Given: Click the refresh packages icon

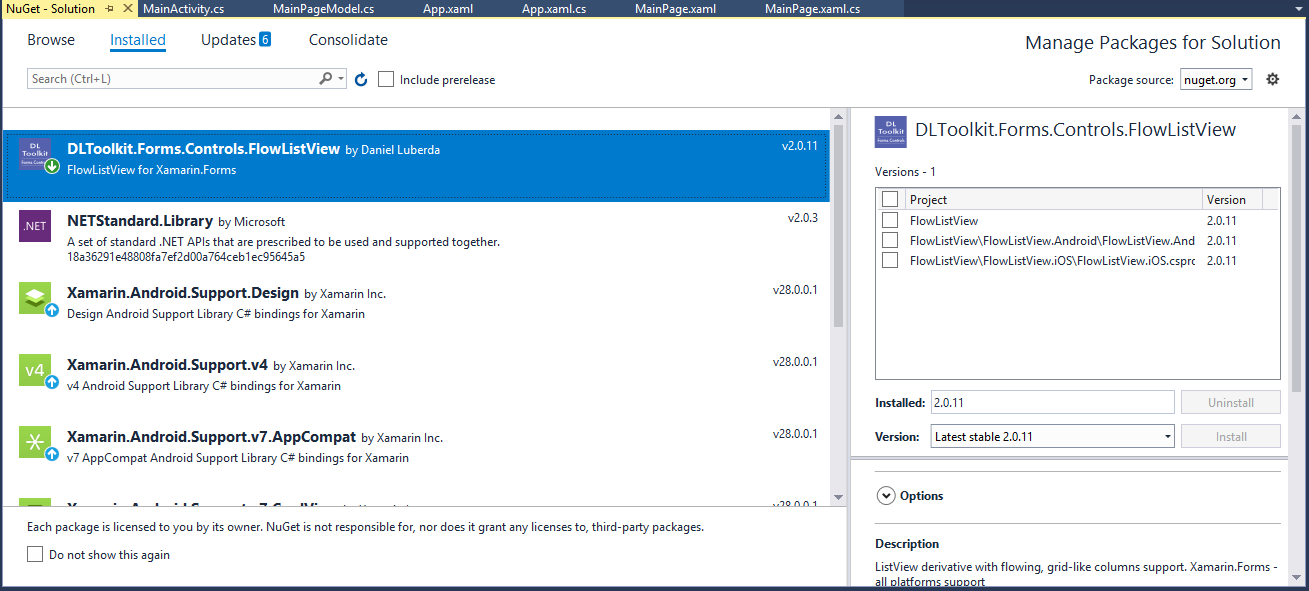Looking at the screenshot, I should 361,79.
